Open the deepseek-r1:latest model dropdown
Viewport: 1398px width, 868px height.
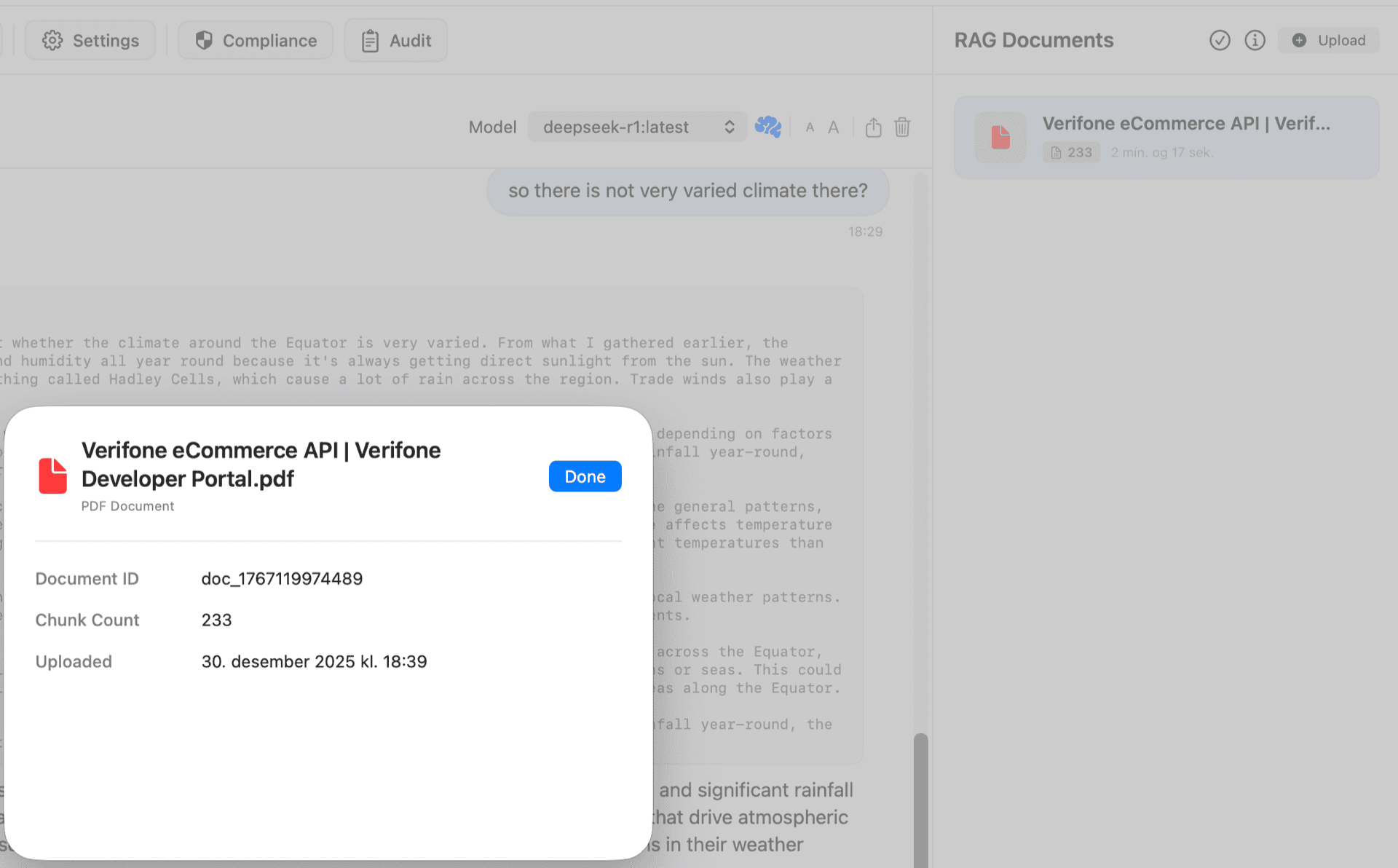point(637,127)
